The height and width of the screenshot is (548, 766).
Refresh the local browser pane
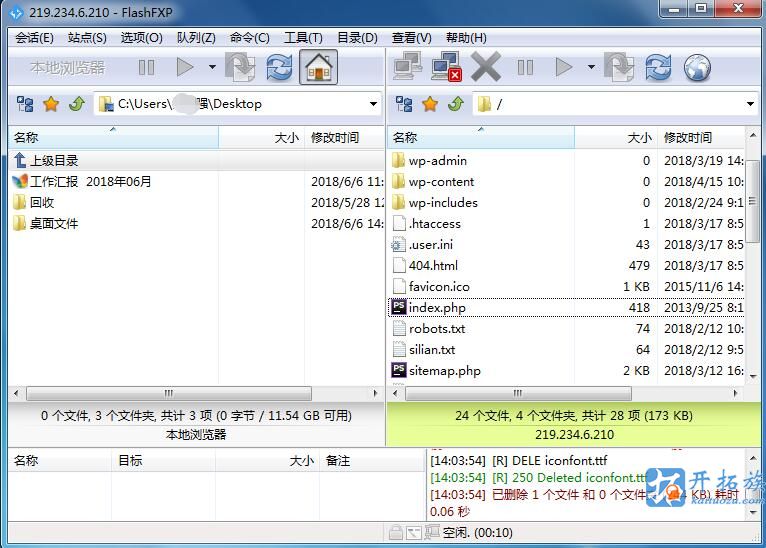pos(279,67)
